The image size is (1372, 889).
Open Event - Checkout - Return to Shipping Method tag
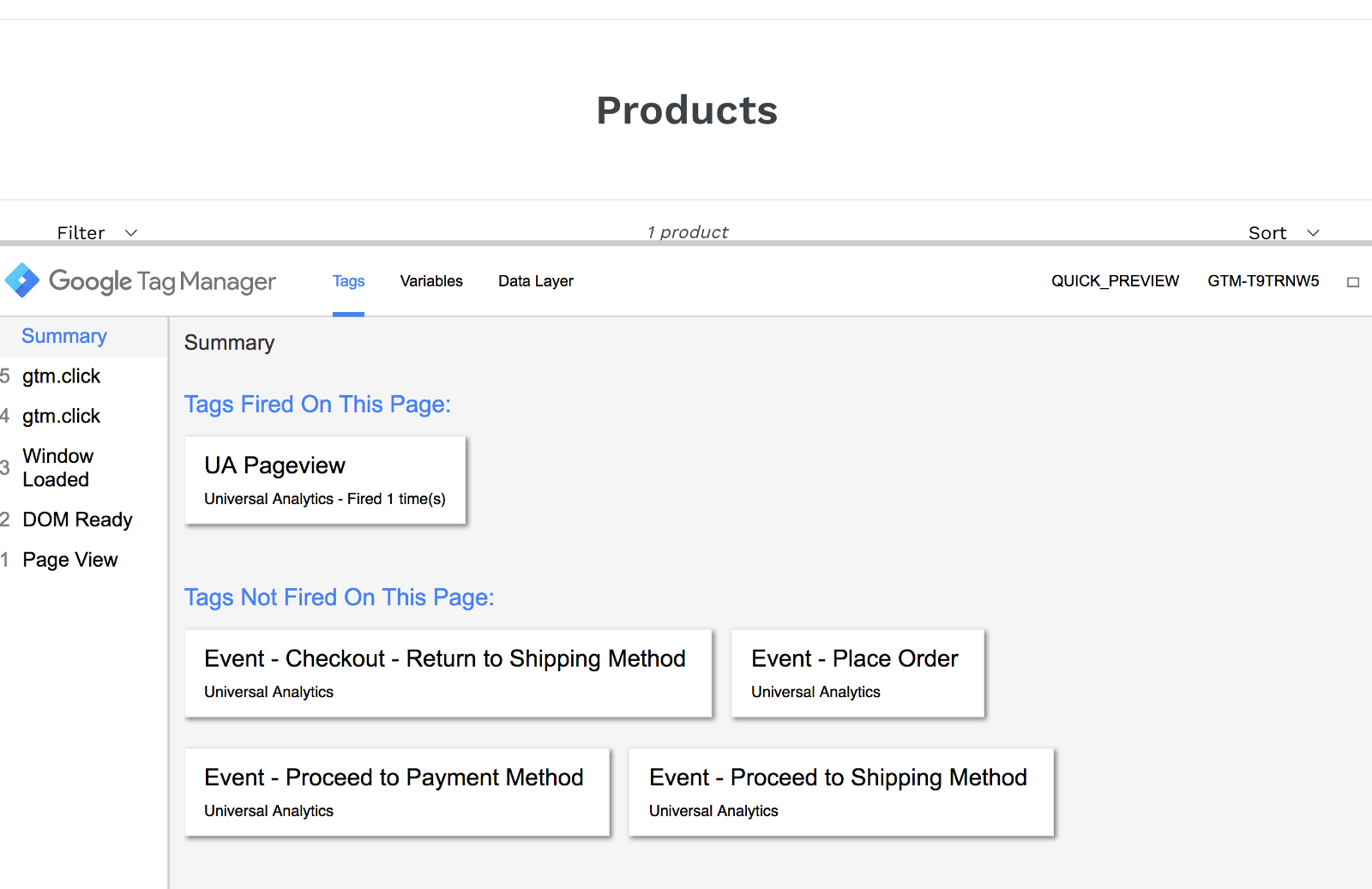click(448, 673)
